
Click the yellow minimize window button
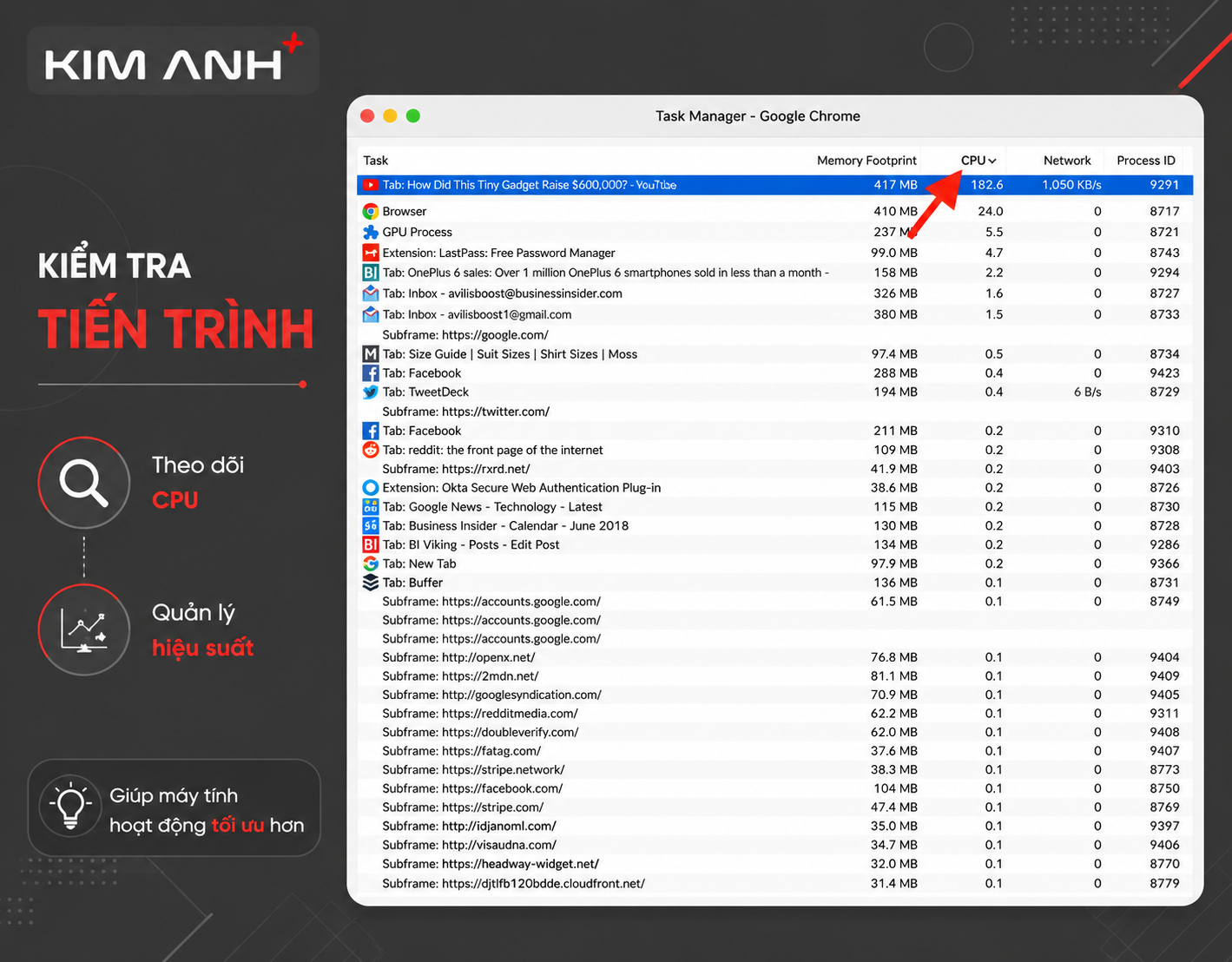(390, 115)
